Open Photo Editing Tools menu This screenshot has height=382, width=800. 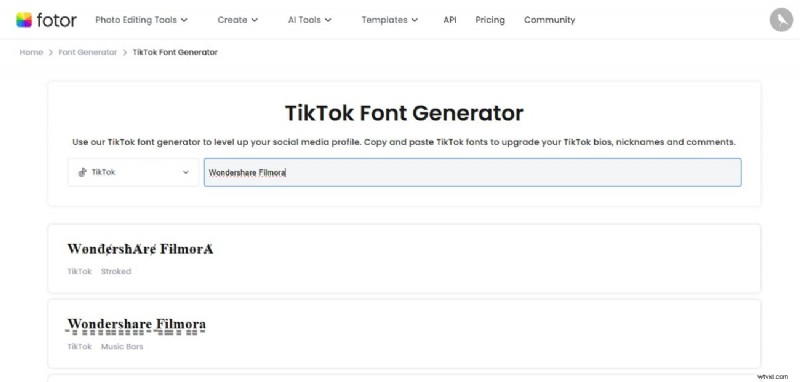(x=141, y=20)
